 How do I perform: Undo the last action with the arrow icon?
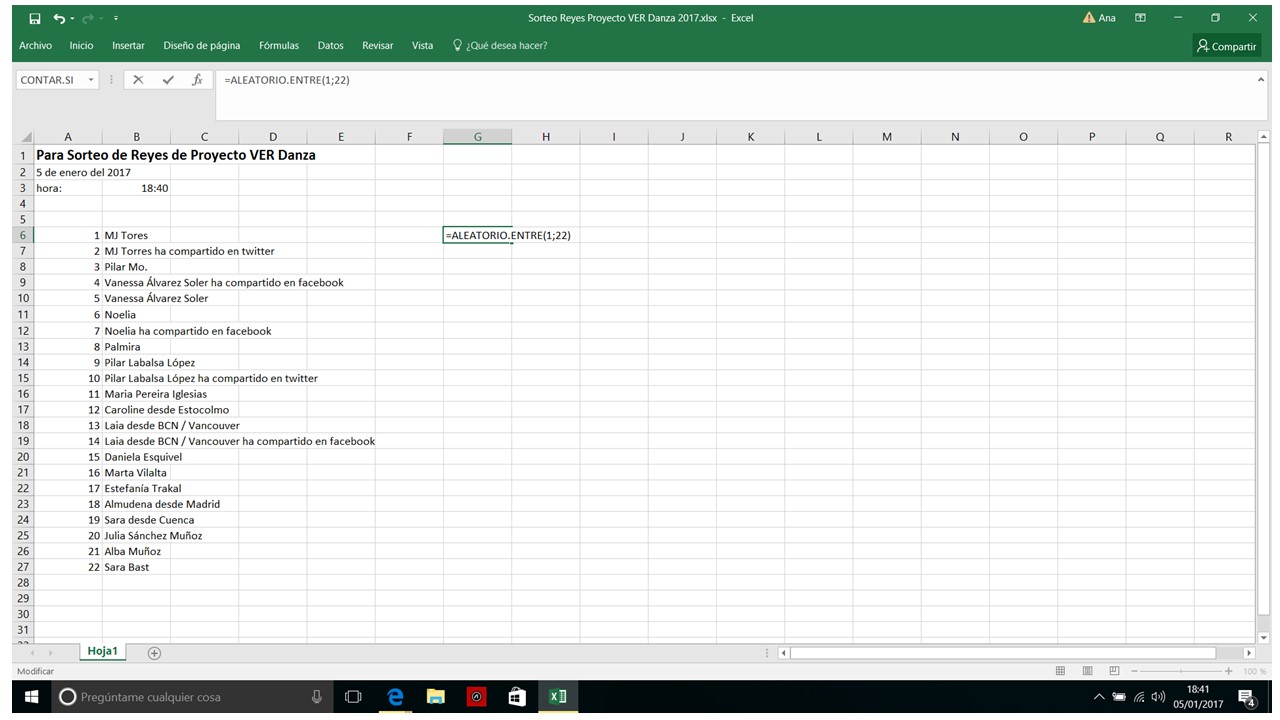pyautogui.click(x=59, y=18)
